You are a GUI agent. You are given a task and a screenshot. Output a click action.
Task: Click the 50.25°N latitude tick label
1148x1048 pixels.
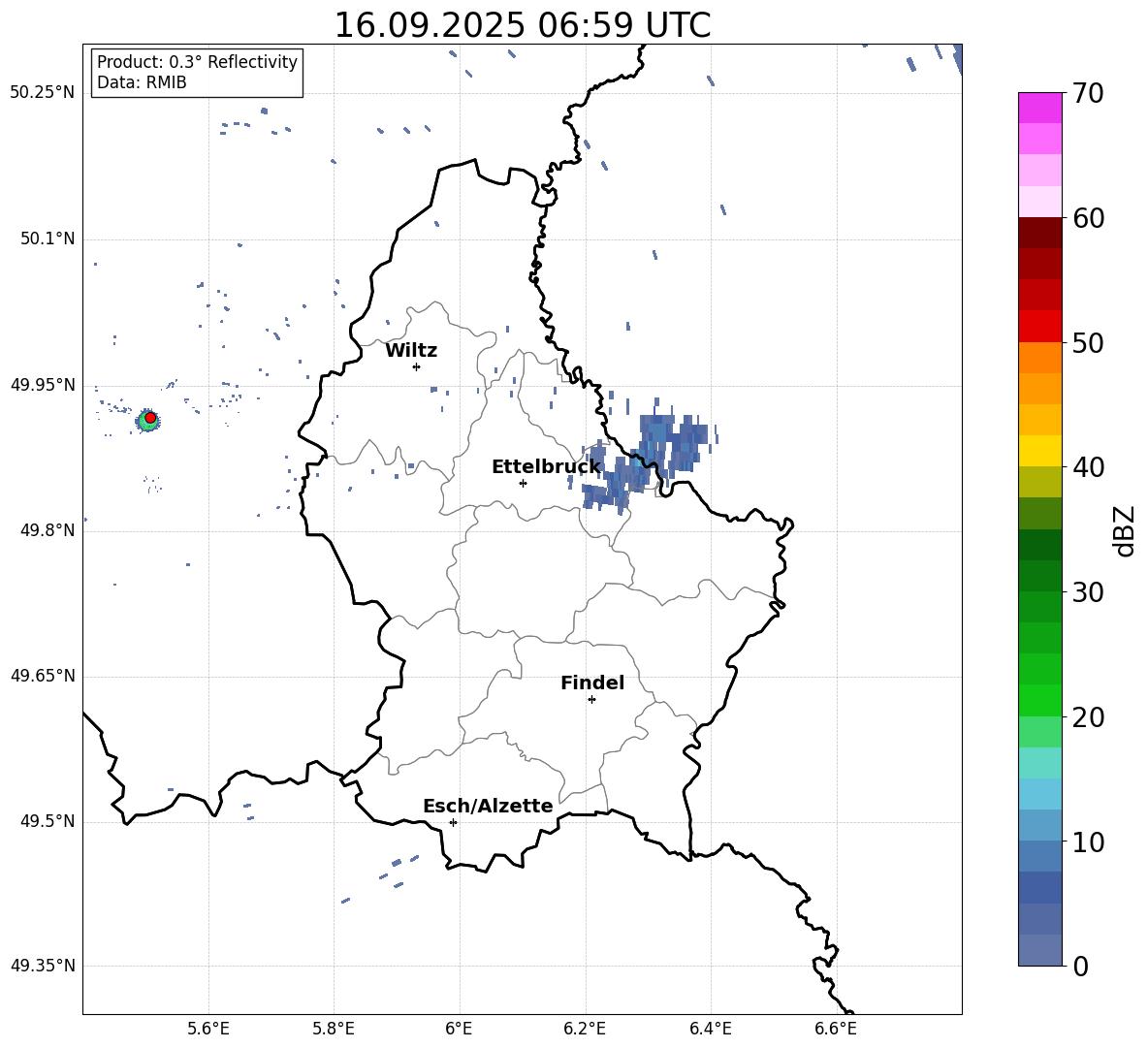[x=43, y=93]
